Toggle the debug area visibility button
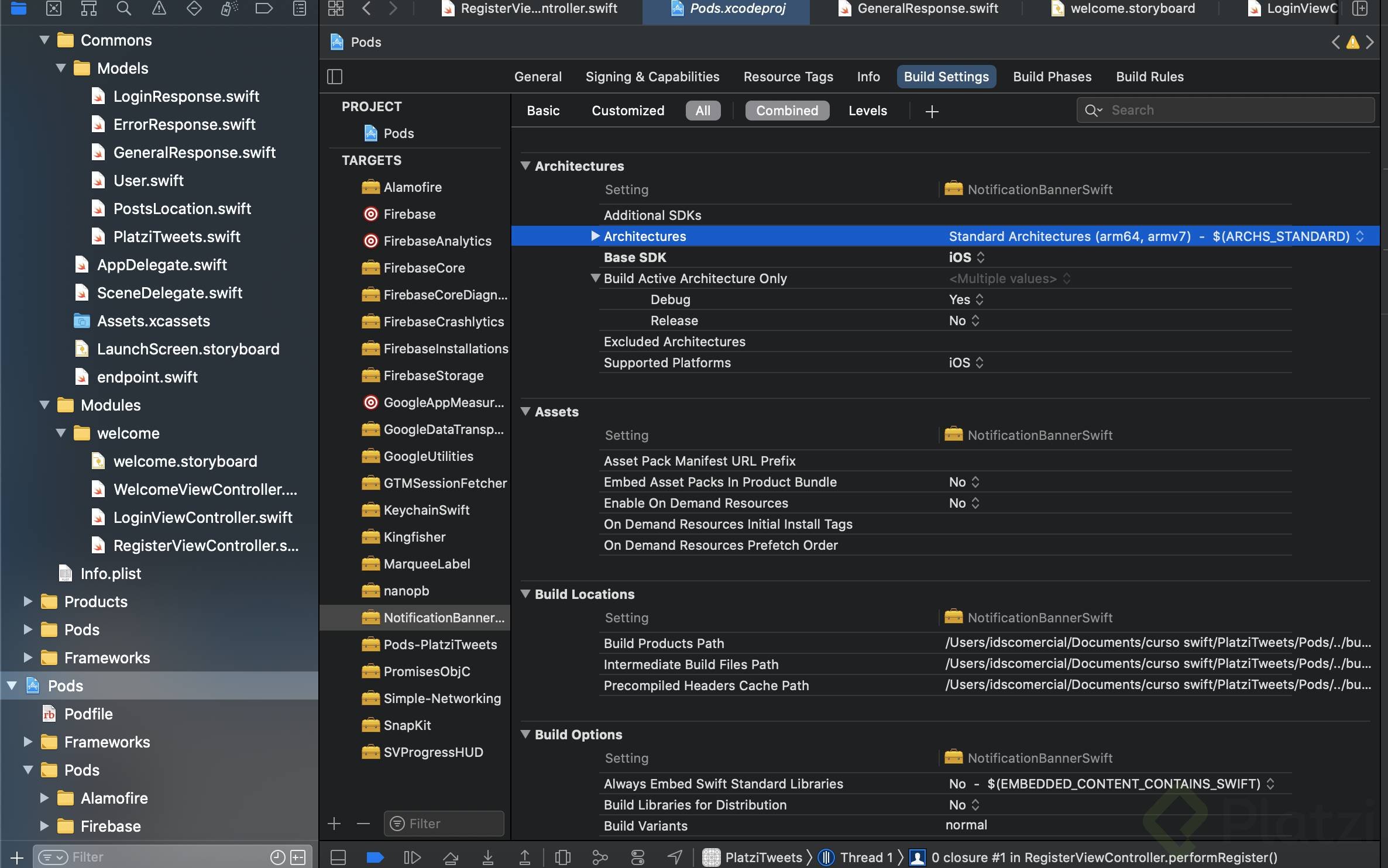Image resolution: width=1388 pixels, height=868 pixels. coord(338,857)
